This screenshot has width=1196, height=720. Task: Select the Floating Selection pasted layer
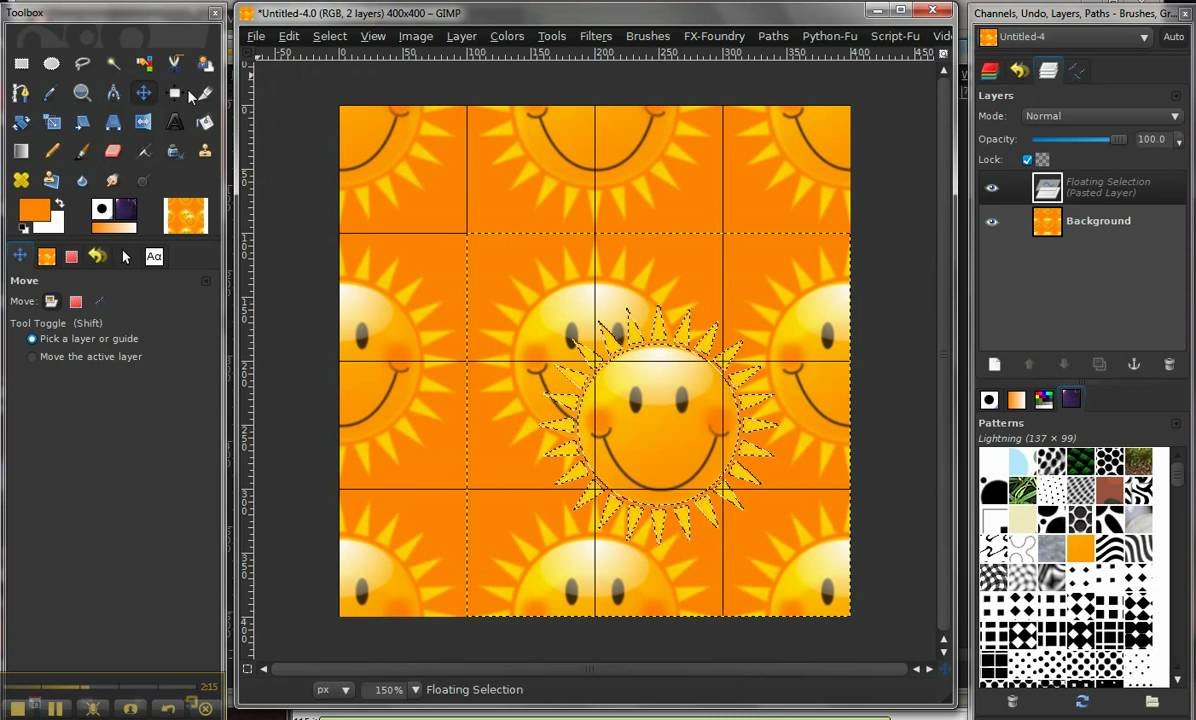(1107, 187)
